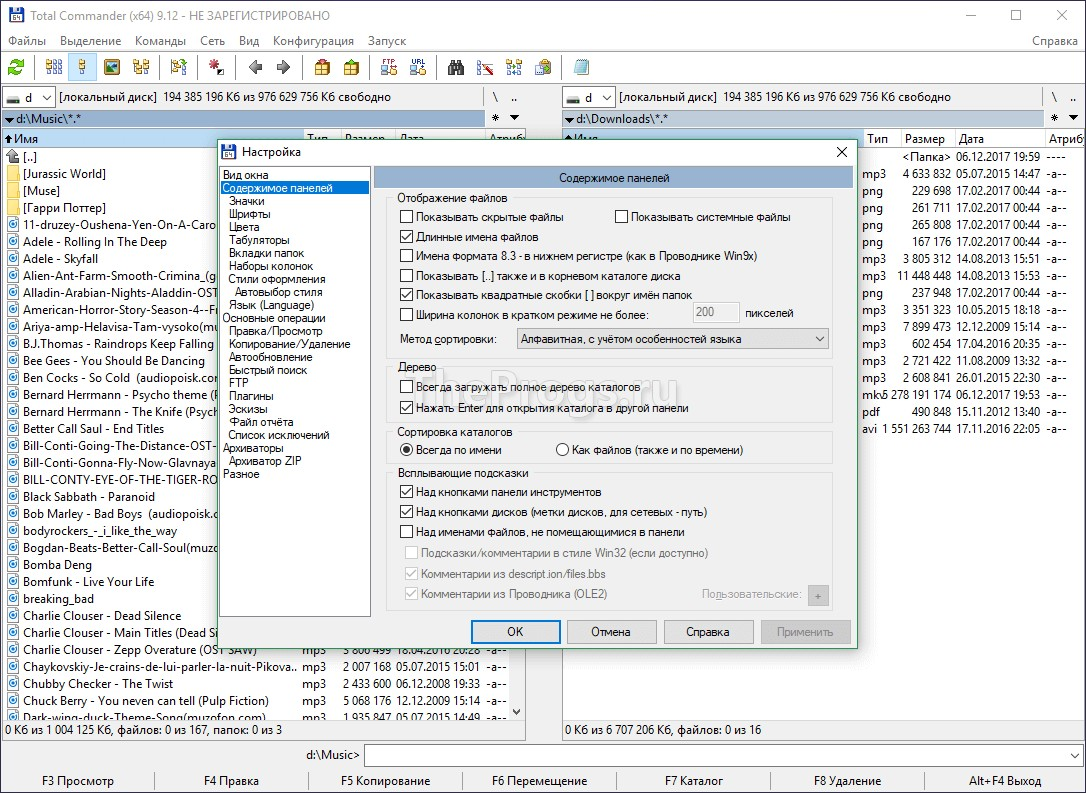Select 'Как файлов (также и по времени)' radio button
The width and height of the screenshot is (1086, 793).
click(x=562, y=450)
